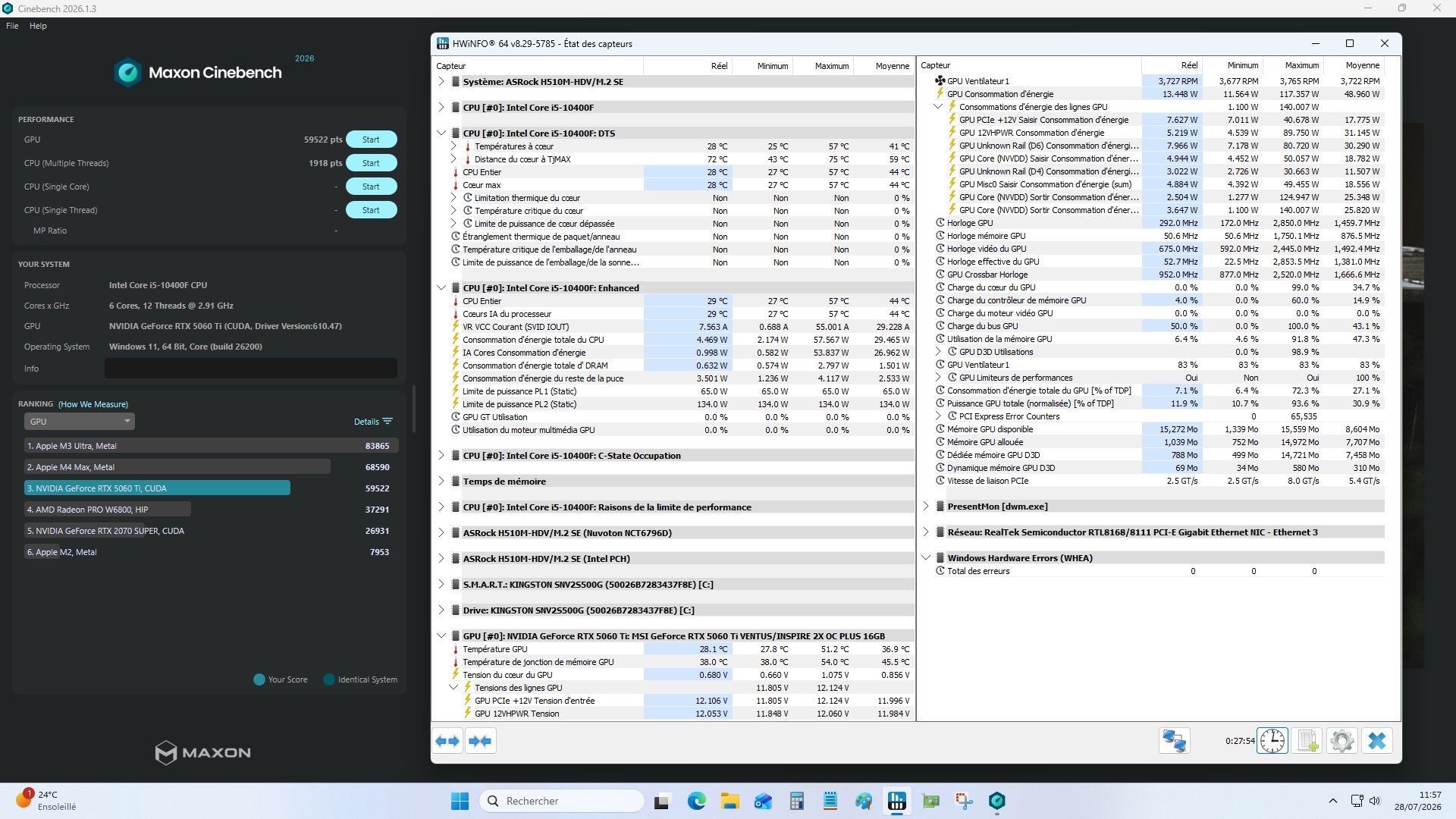Open Notepad from the taskbar

click(x=830, y=801)
